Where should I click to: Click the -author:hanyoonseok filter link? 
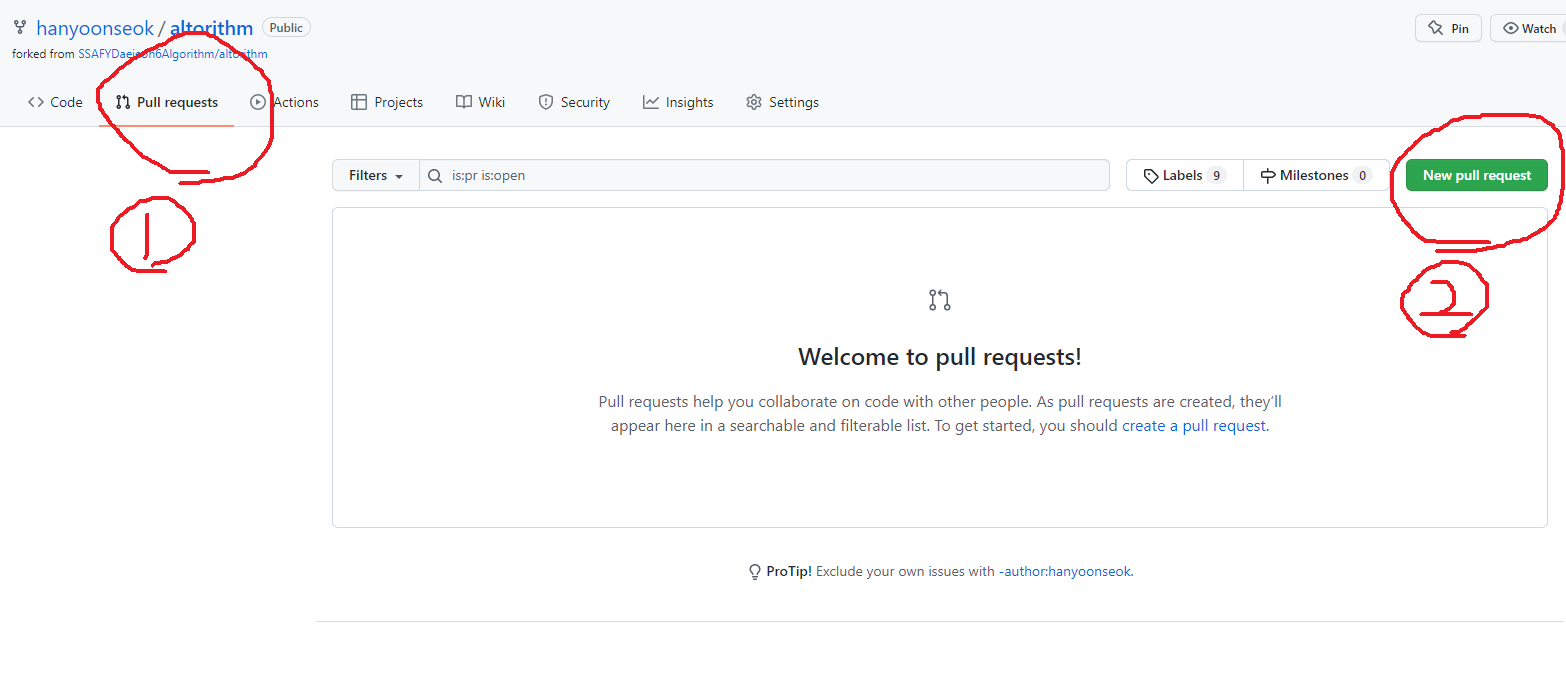1065,572
